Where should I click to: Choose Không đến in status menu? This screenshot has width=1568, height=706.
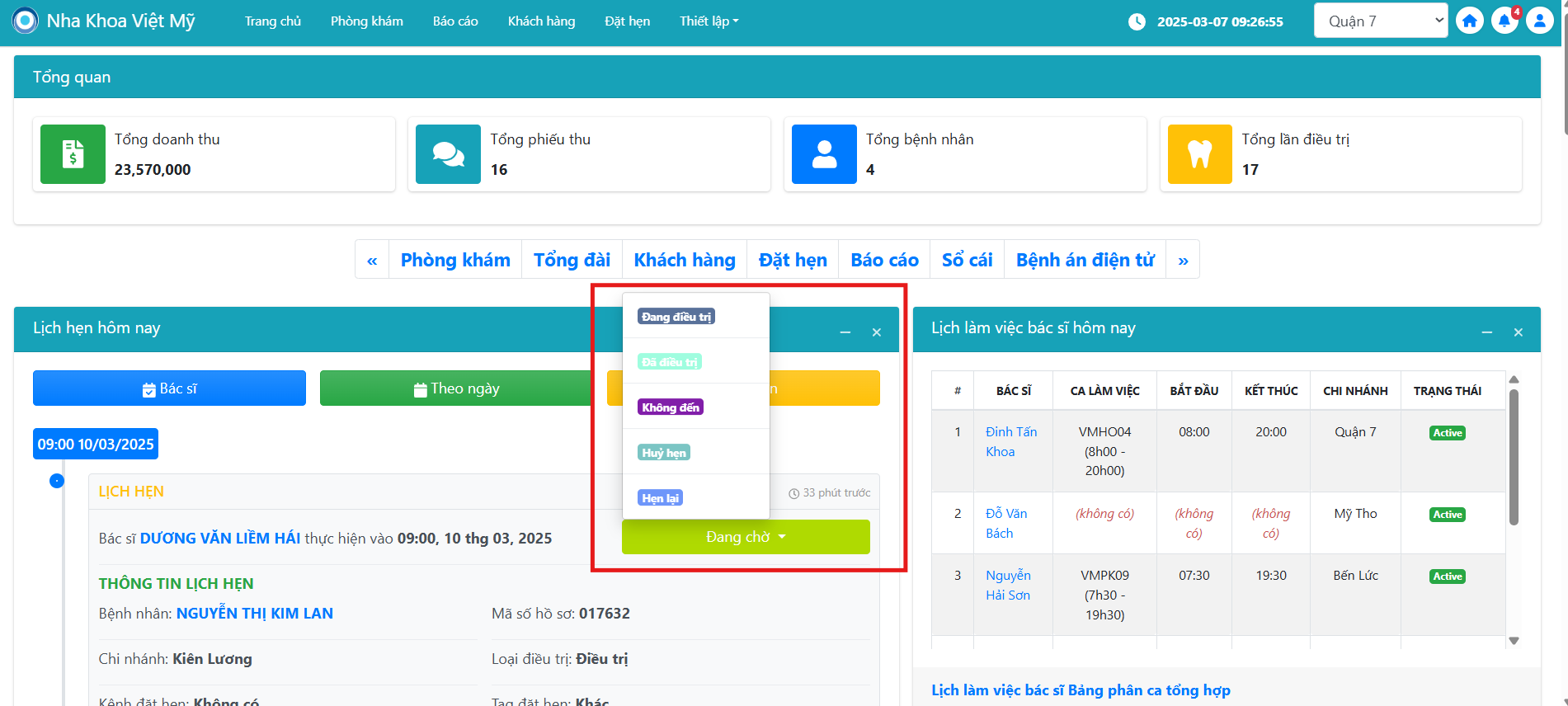[671, 407]
